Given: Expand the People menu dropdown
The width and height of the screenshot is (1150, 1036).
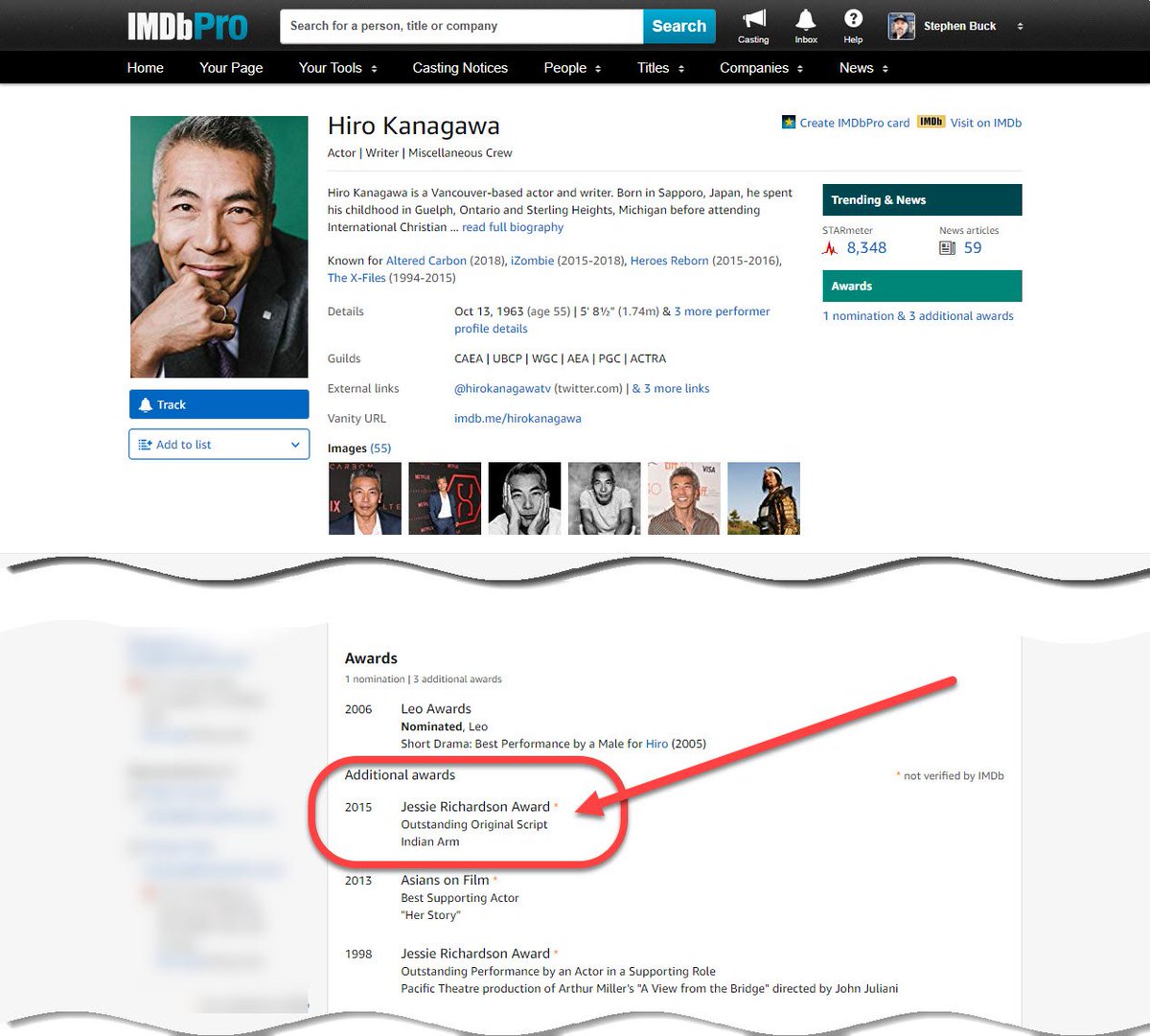Looking at the screenshot, I should [x=572, y=68].
